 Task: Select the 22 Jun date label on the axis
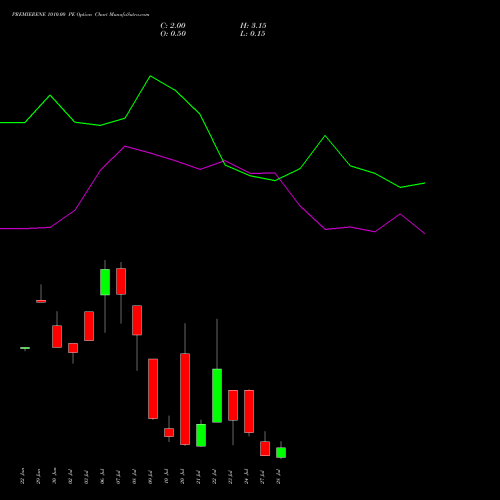pos(22,476)
